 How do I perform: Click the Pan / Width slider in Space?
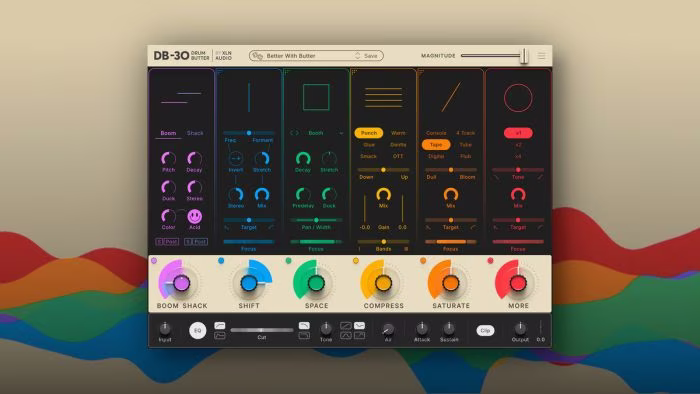316,220
